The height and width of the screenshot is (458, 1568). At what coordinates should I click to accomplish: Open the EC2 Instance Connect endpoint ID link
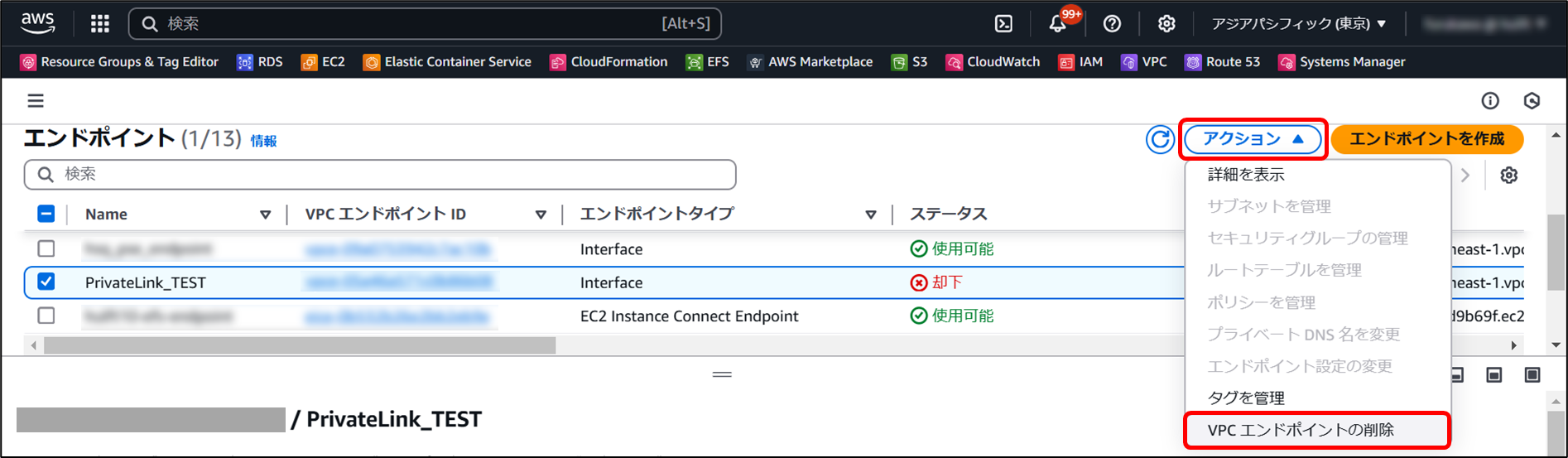tap(397, 316)
